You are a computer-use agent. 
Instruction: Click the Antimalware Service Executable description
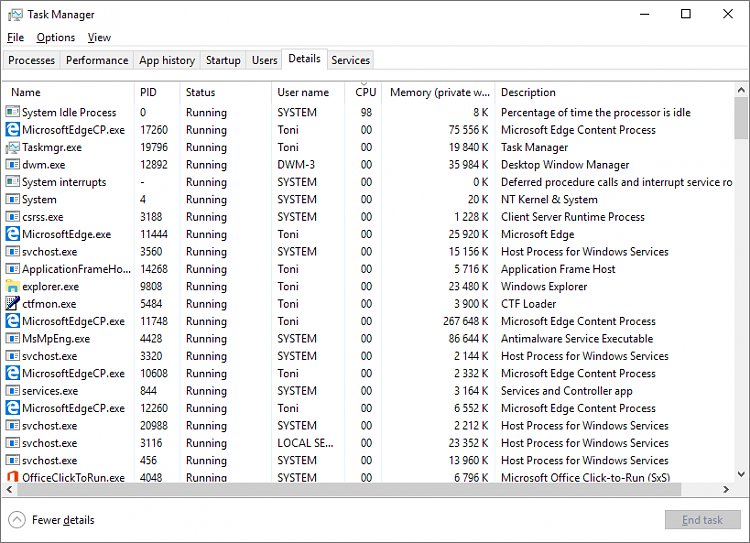pos(577,339)
